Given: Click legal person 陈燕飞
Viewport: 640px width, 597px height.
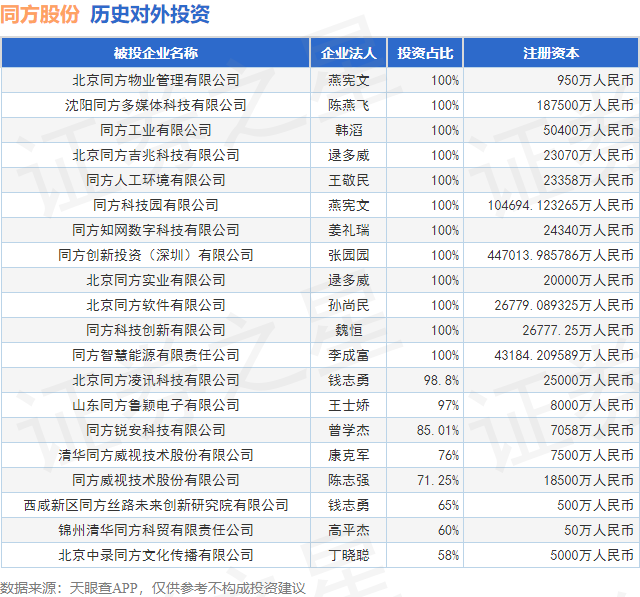Looking at the screenshot, I should click(349, 105).
